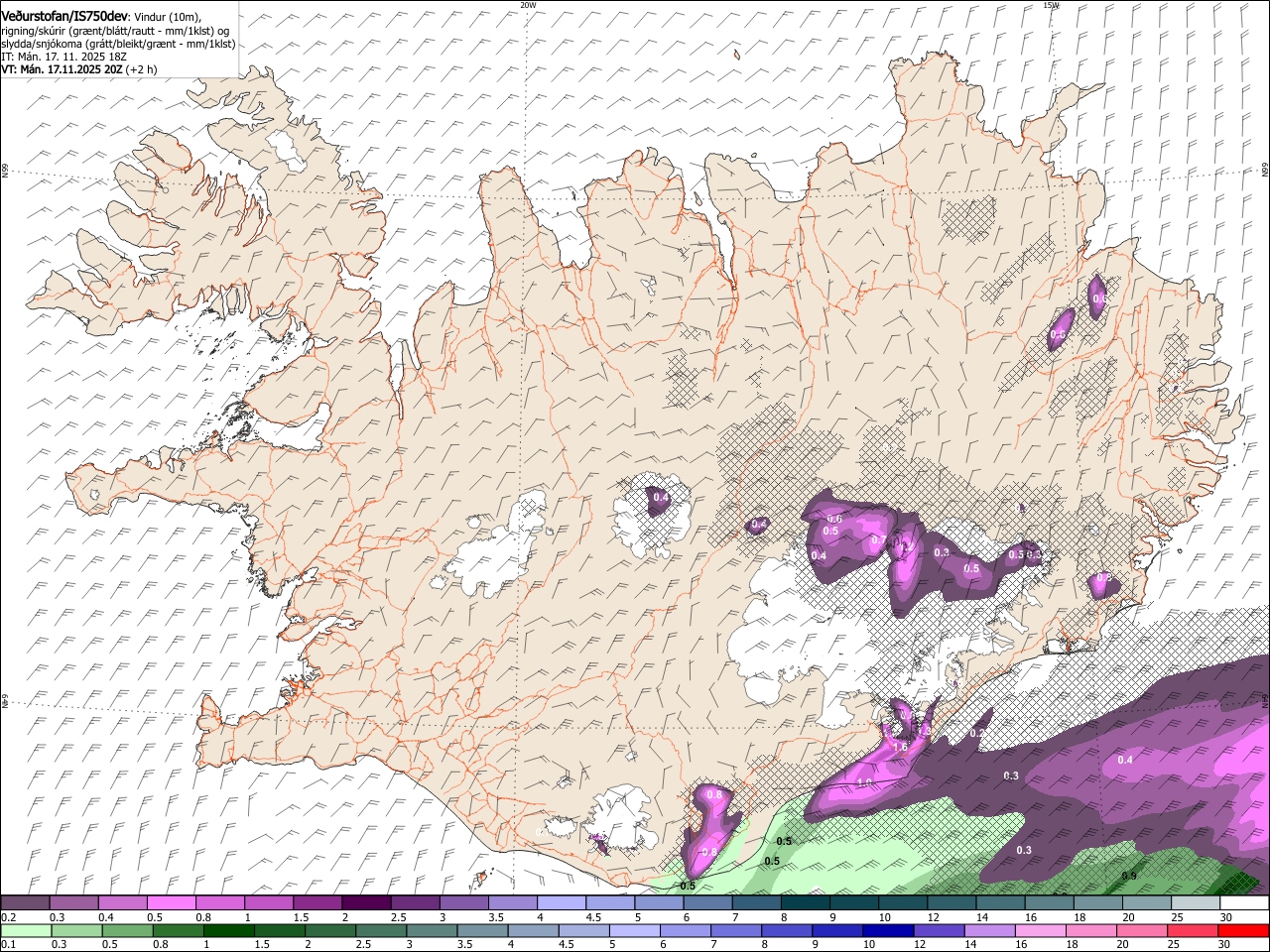Click the Veðurstofan/IS750dev map title
Viewport: 1270px width, 952px height.
[63, 15]
